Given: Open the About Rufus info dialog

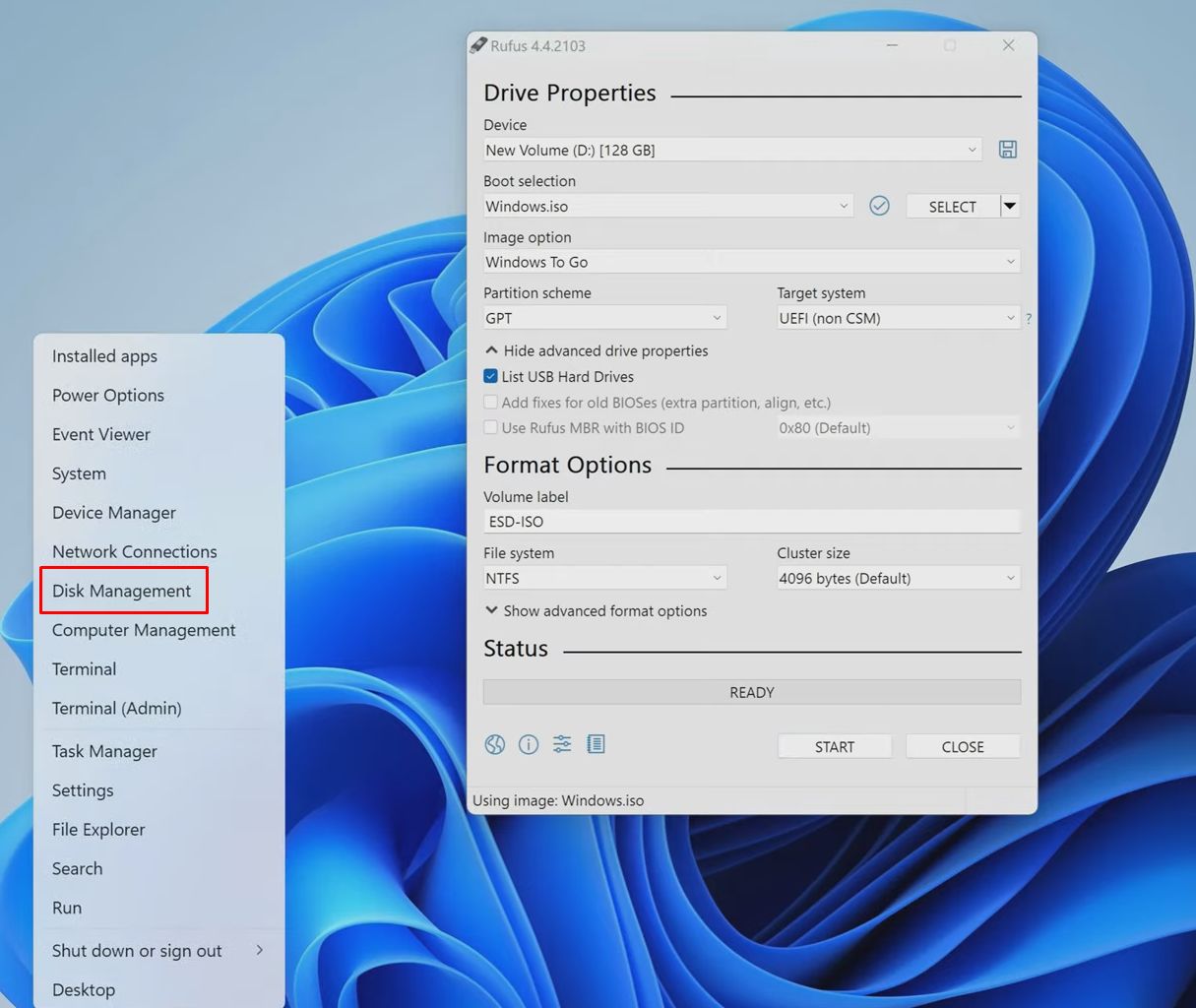Looking at the screenshot, I should pyautogui.click(x=529, y=744).
